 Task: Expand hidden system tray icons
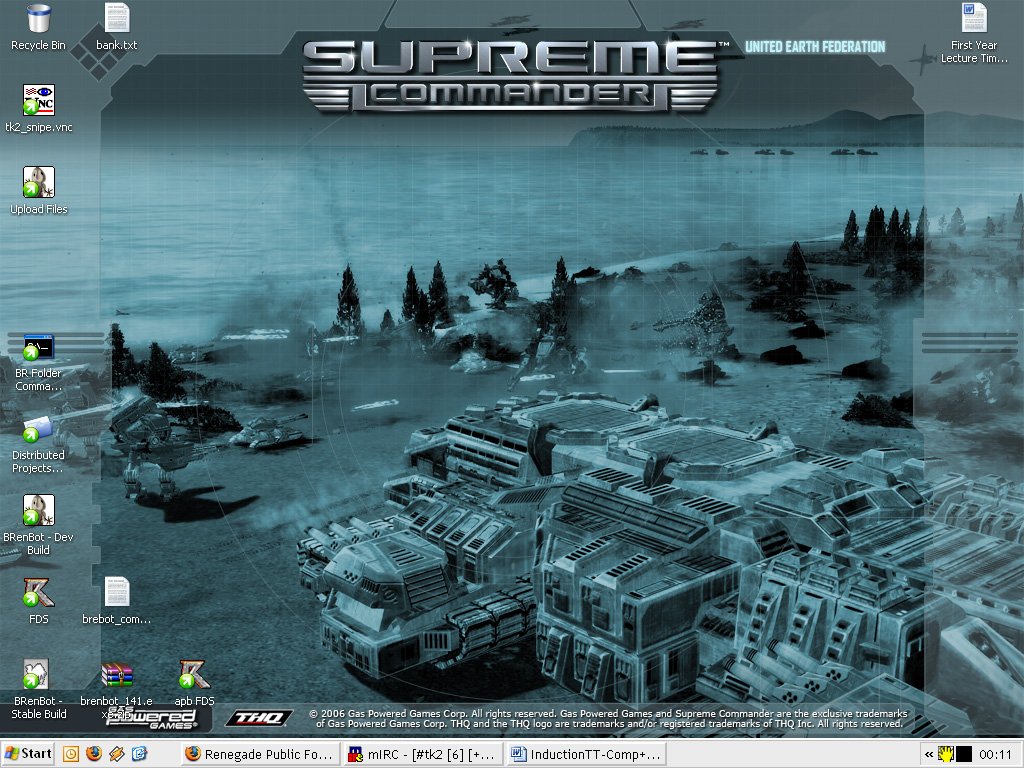(928, 755)
